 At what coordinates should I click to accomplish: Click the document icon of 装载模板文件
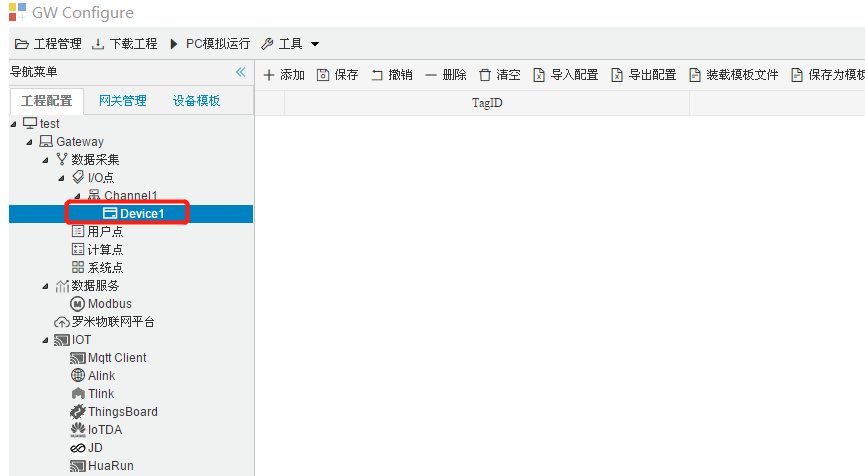coord(695,75)
